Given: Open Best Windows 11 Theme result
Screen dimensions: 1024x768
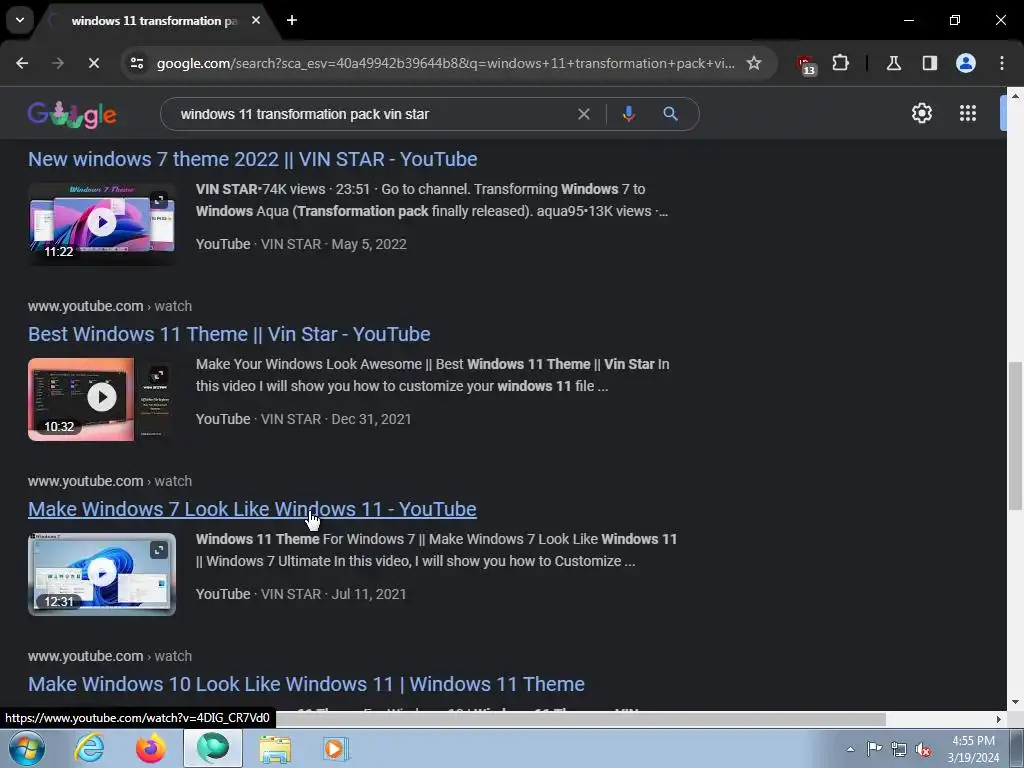Looking at the screenshot, I should (x=229, y=334).
